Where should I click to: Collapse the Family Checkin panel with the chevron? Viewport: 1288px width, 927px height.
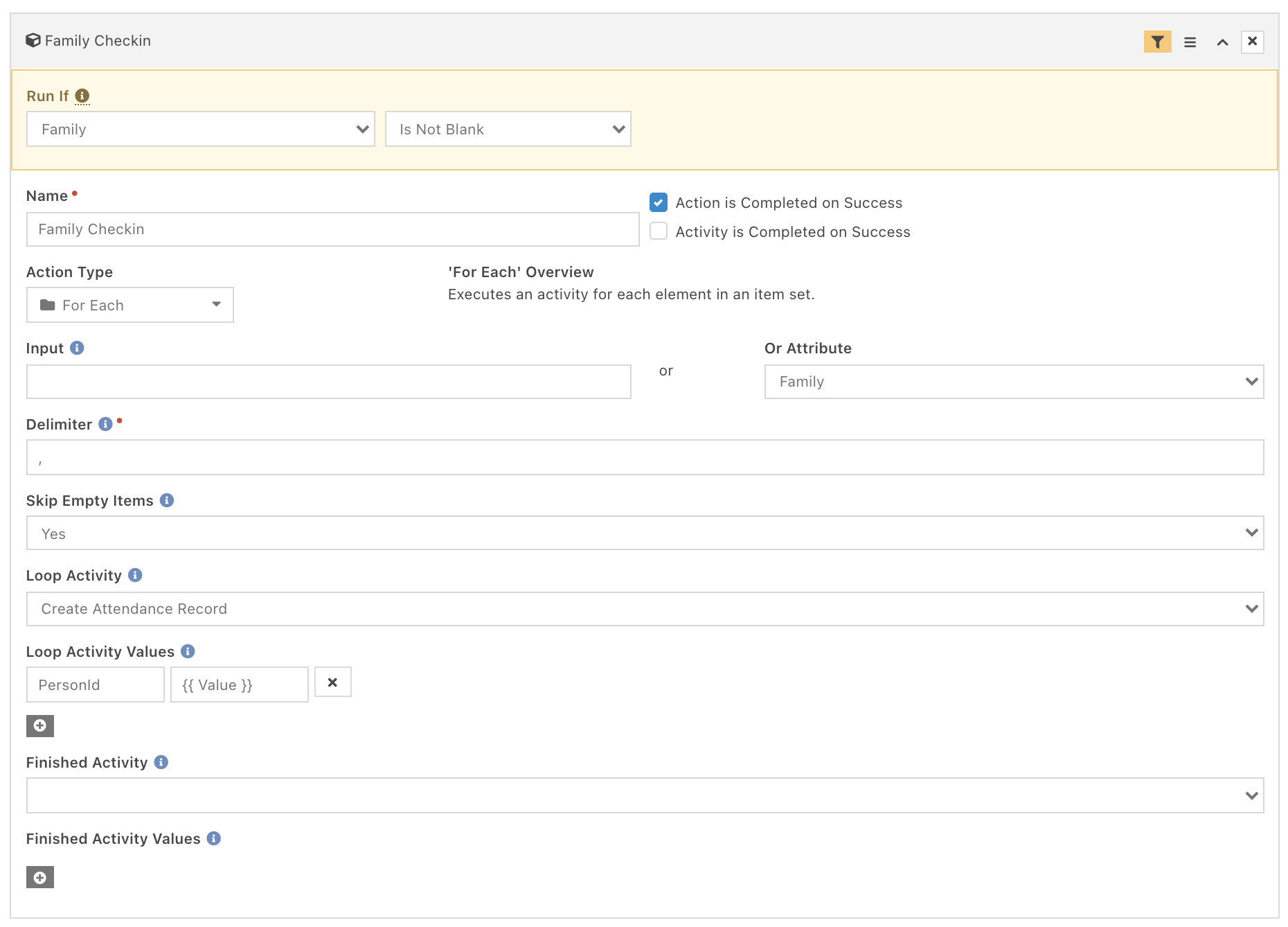(x=1222, y=42)
